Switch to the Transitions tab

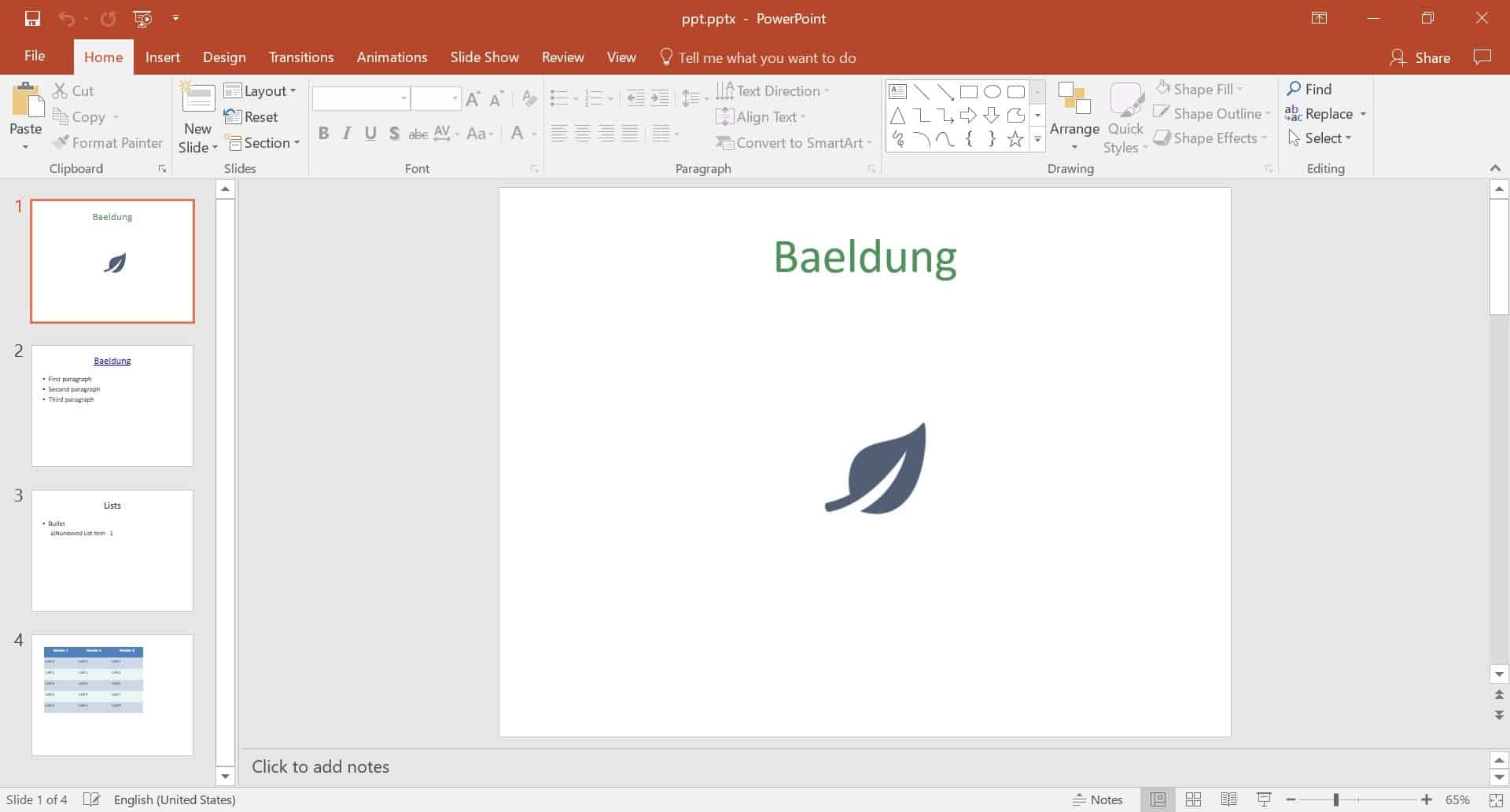301,57
